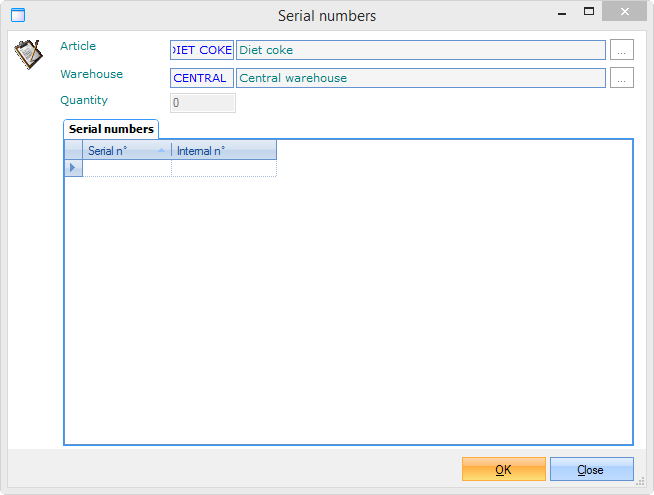Select the grid's top-left corner header cell
The image size is (654, 495).
73,151
